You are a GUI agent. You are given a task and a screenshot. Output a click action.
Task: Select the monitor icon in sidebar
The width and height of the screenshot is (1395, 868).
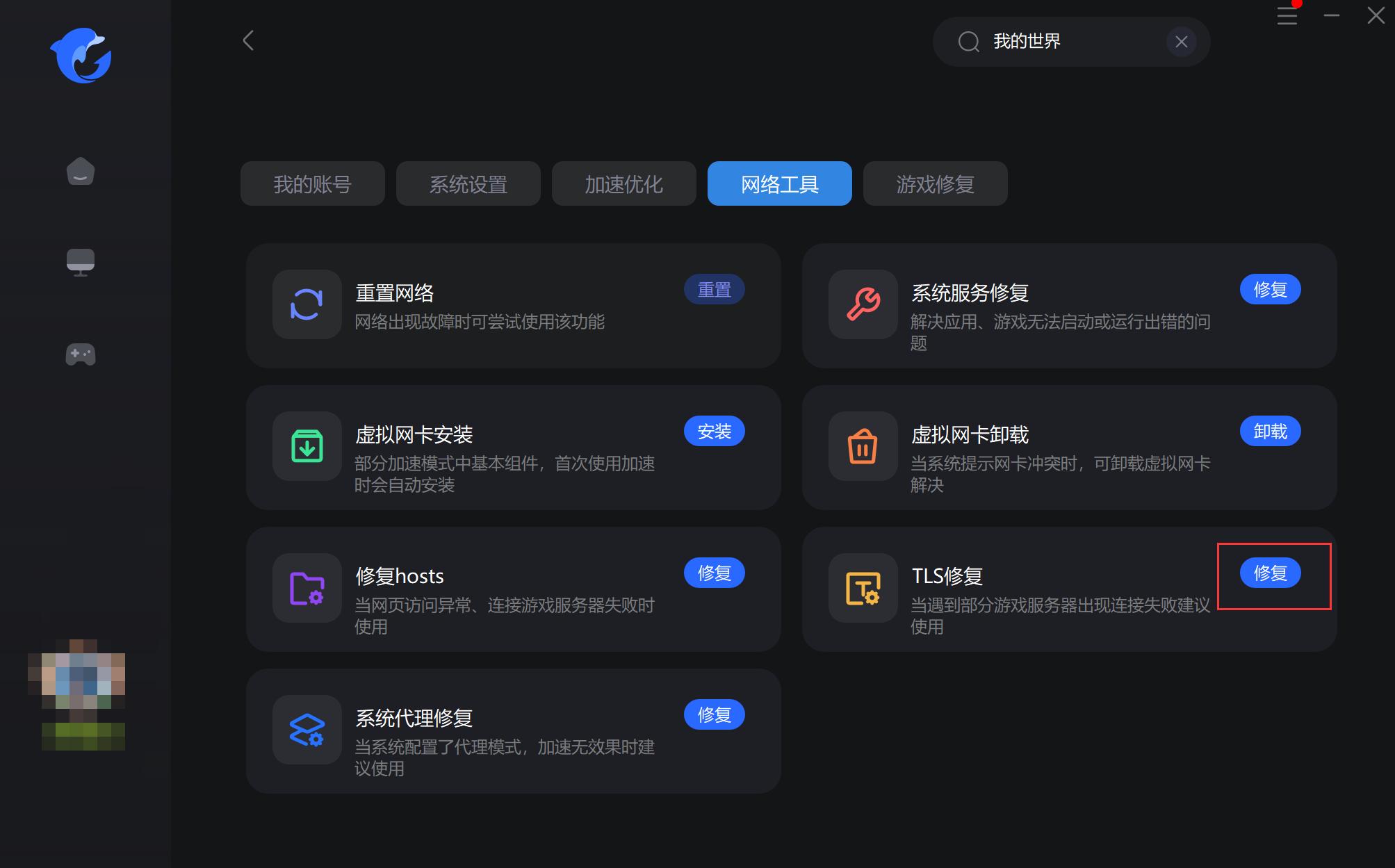(x=80, y=261)
